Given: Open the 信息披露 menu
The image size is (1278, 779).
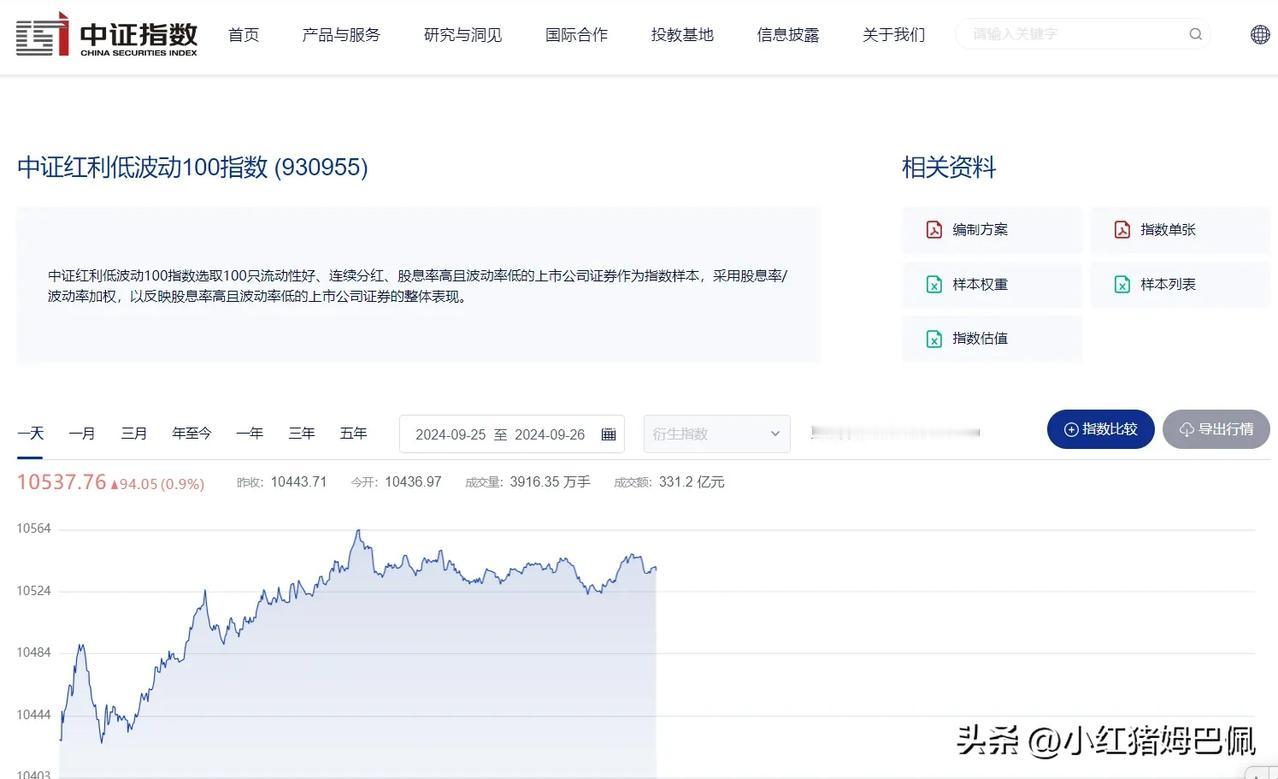Looking at the screenshot, I should coord(788,34).
